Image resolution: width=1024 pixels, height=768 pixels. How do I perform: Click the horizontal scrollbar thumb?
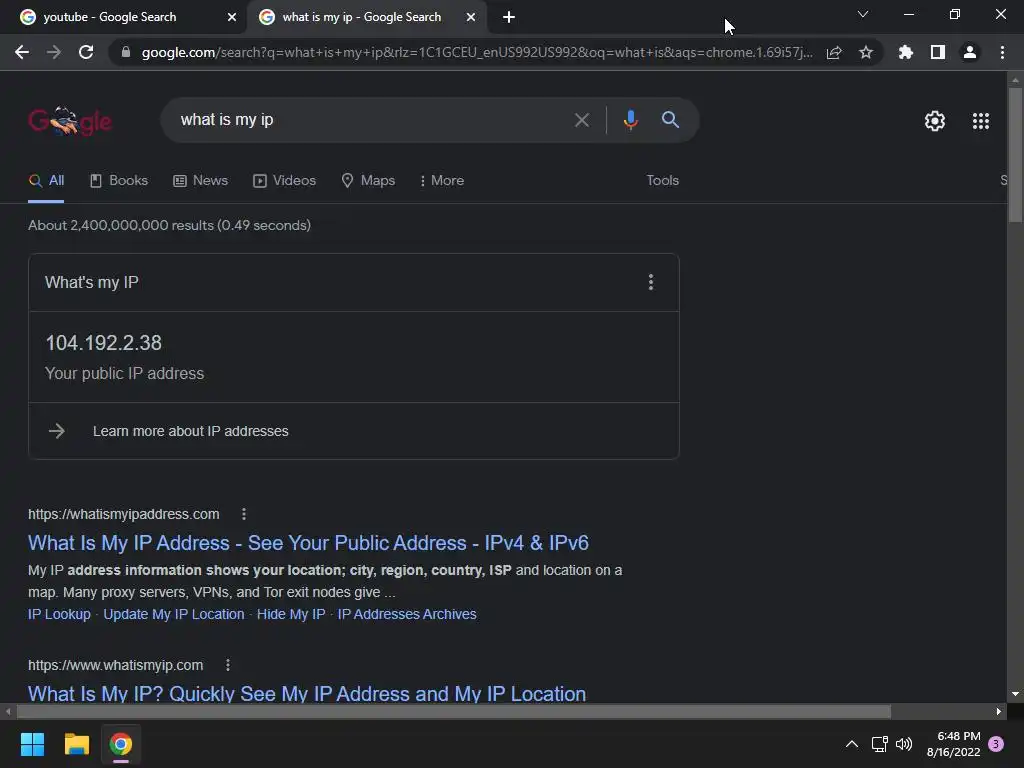(x=454, y=711)
